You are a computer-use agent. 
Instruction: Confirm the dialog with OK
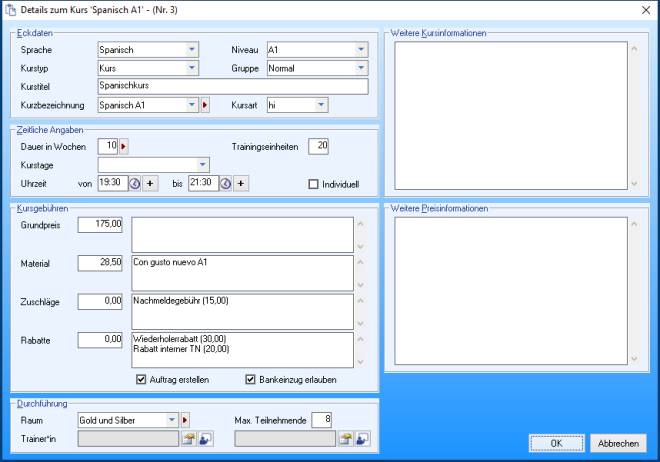(556, 443)
